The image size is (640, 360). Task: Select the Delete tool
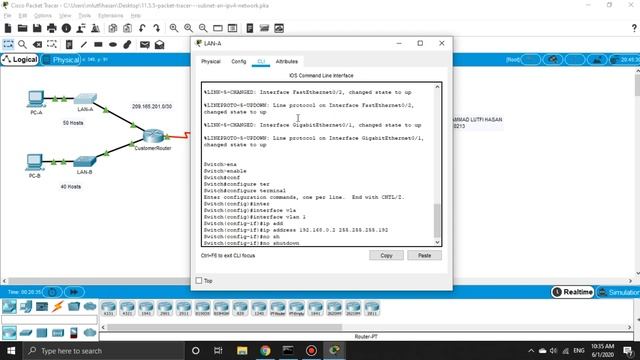click(x=37, y=44)
